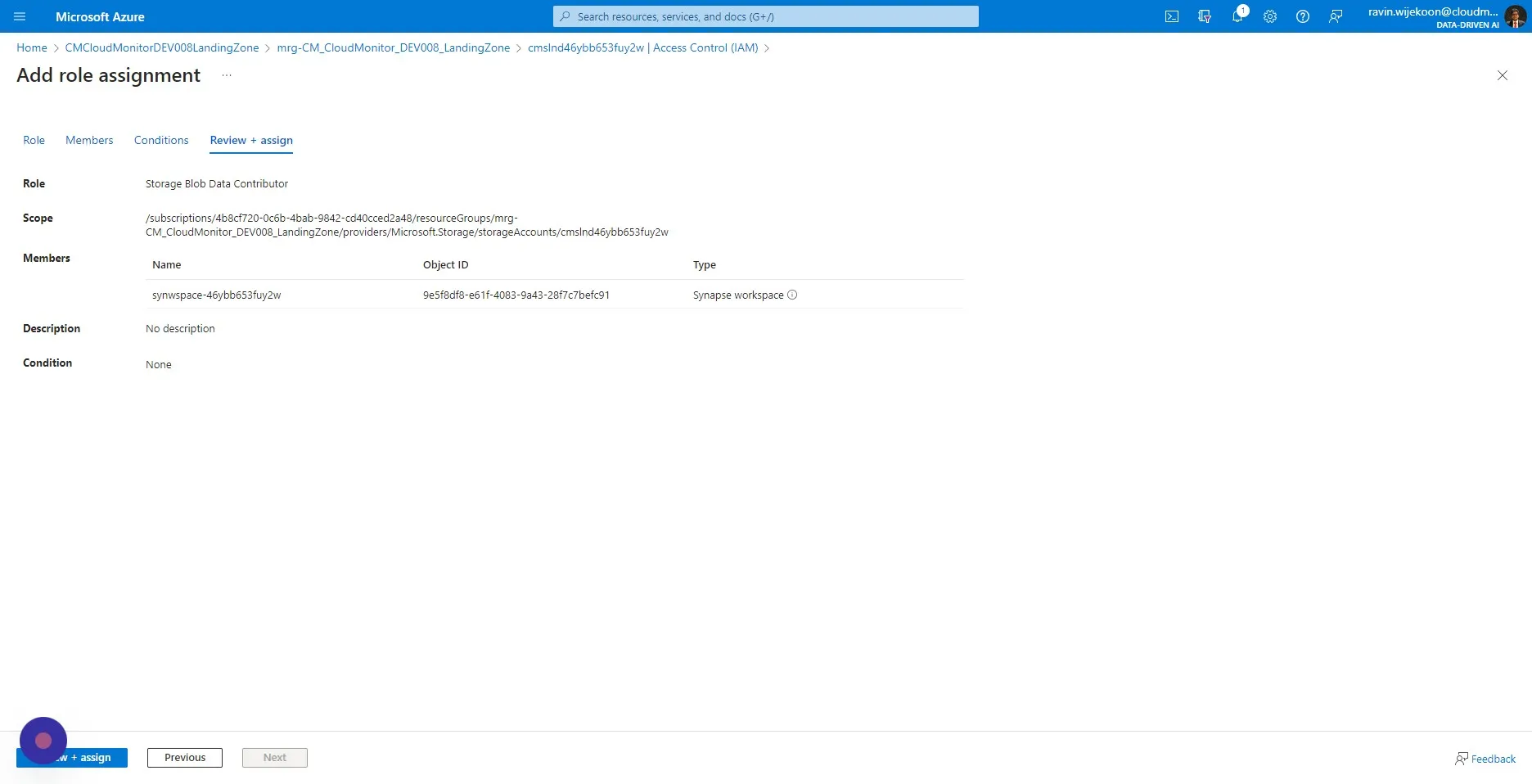Click the Type column header

pos(705,264)
